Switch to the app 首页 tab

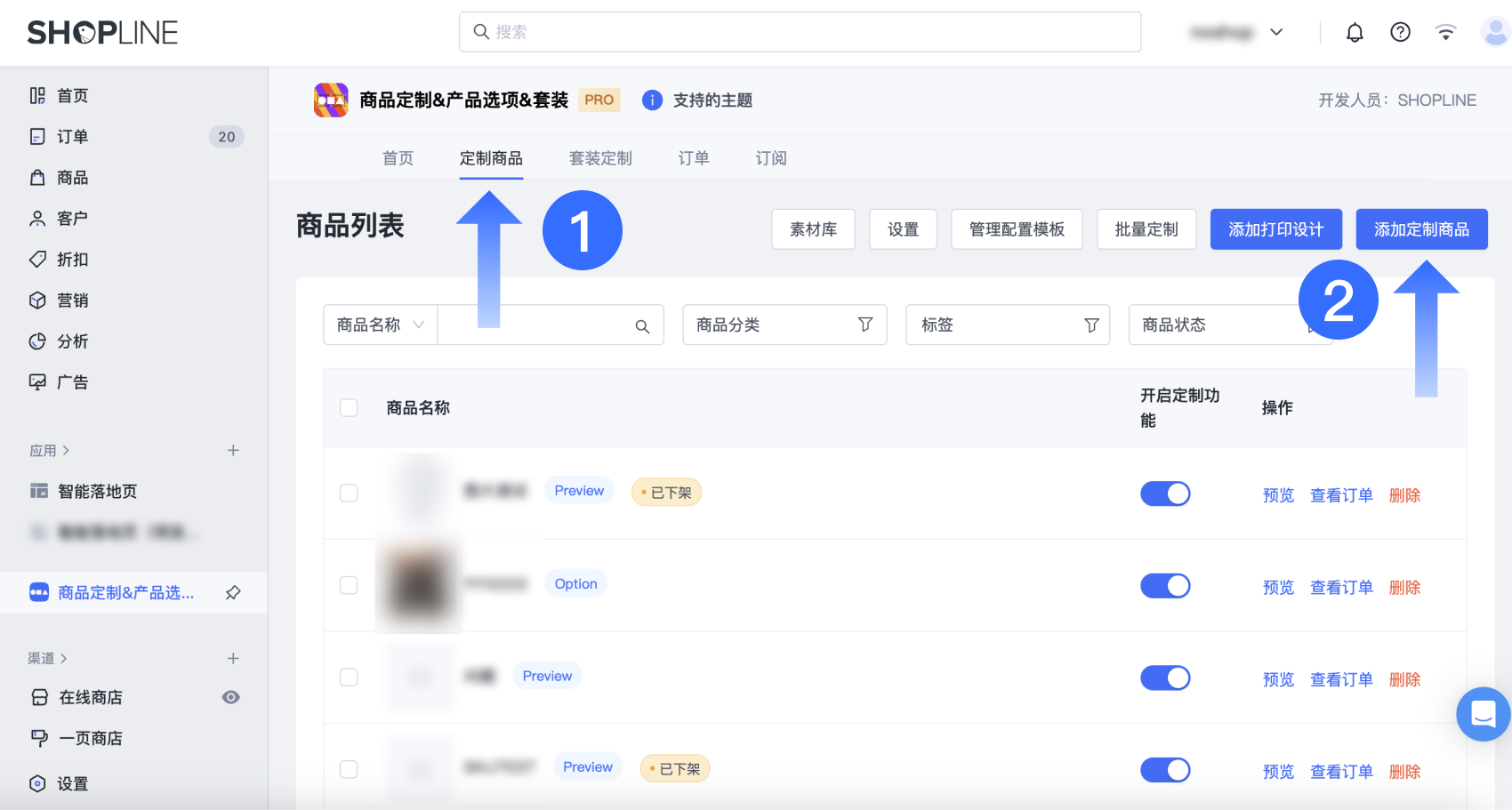click(x=398, y=158)
